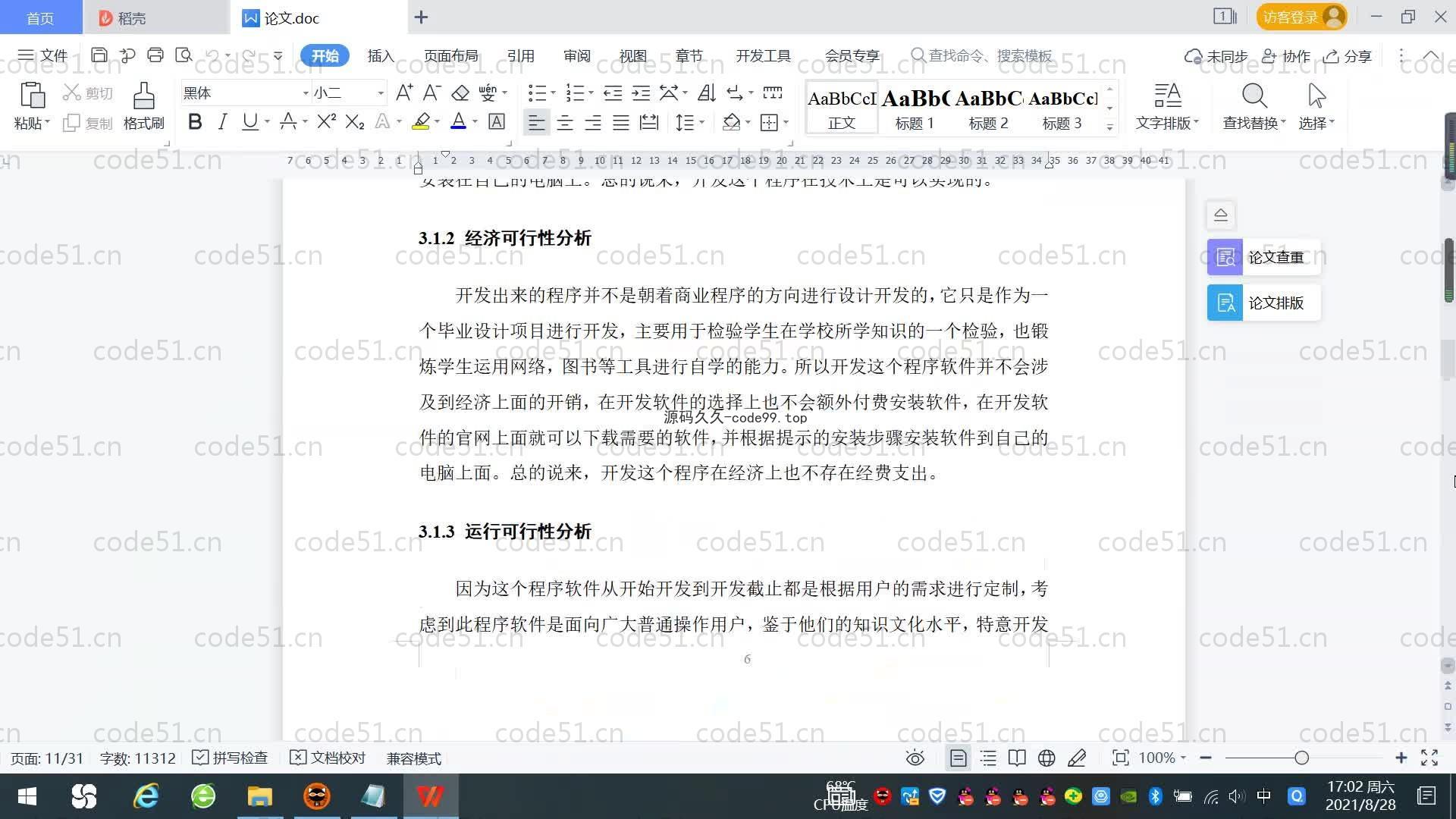Screen dimensions: 1456x819
Task: Click the Text Layout icon
Action: (1167, 96)
